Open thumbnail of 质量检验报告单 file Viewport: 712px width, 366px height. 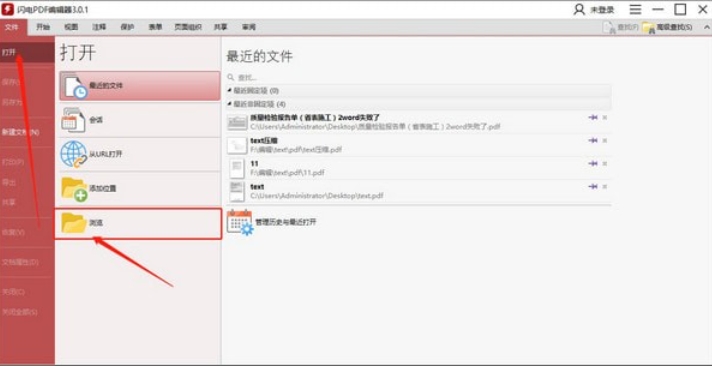[x=237, y=122]
